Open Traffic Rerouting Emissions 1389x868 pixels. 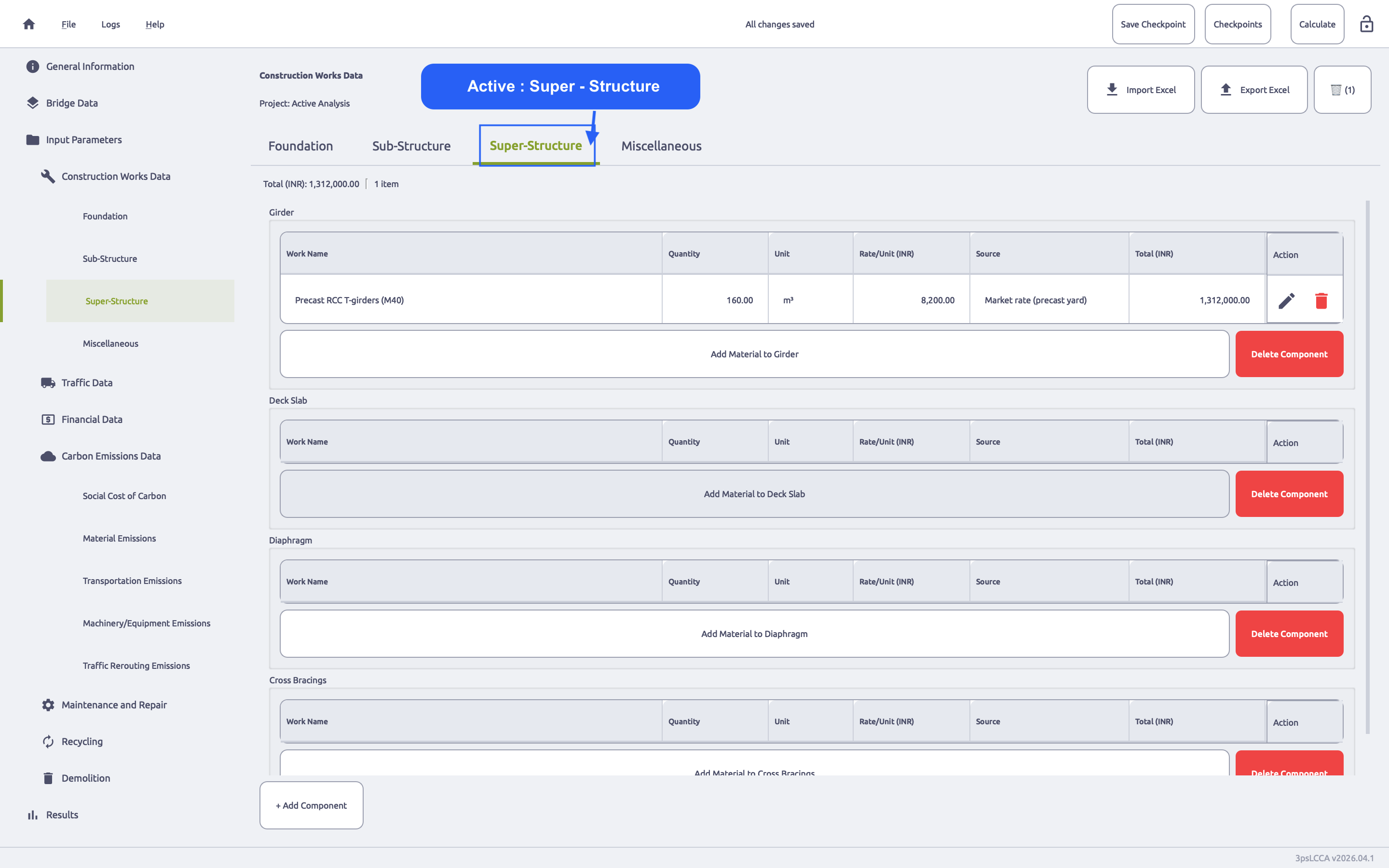(x=136, y=666)
